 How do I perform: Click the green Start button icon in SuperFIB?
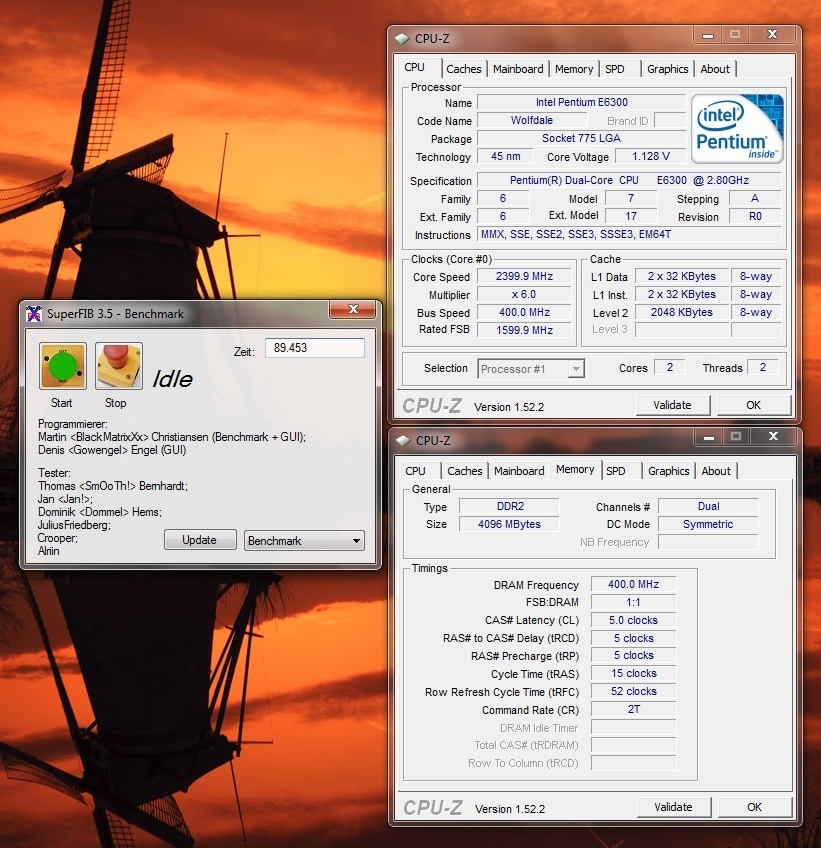point(63,366)
